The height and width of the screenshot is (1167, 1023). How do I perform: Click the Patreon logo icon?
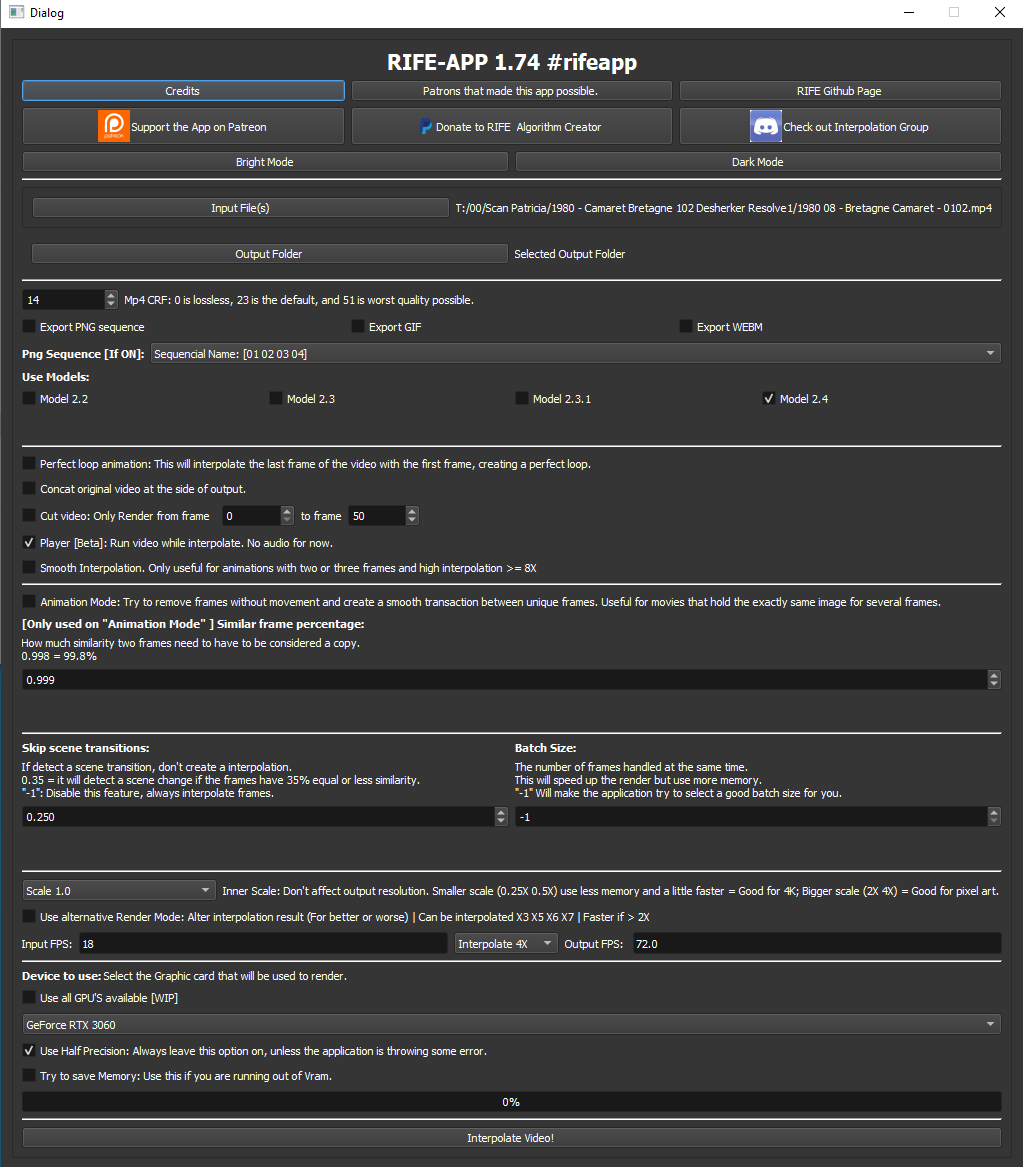coord(114,127)
